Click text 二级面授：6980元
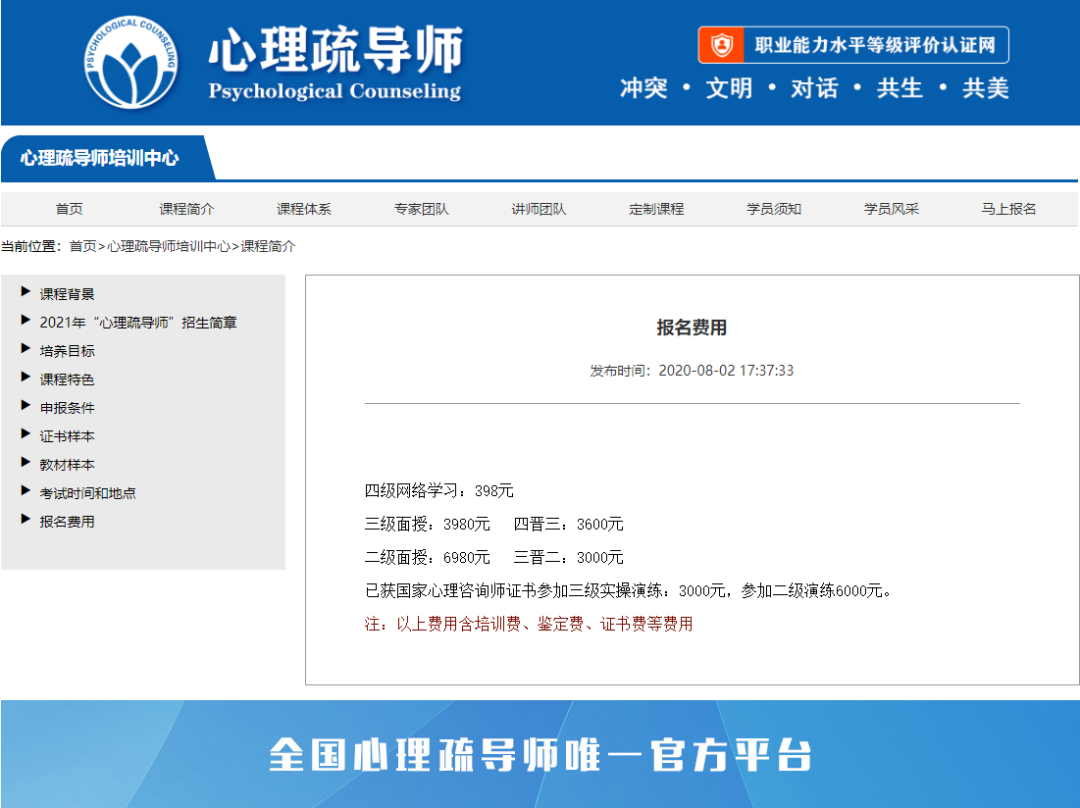Viewport: 1080px width, 808px height. (427, 557)
